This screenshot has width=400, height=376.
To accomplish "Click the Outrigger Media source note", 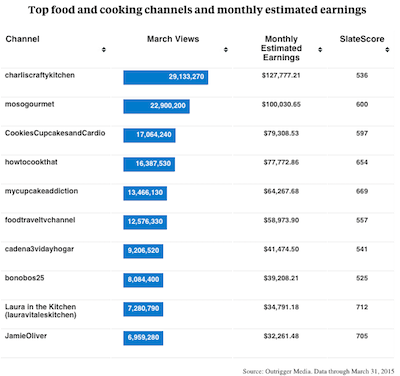I will (x=318, y=371).
